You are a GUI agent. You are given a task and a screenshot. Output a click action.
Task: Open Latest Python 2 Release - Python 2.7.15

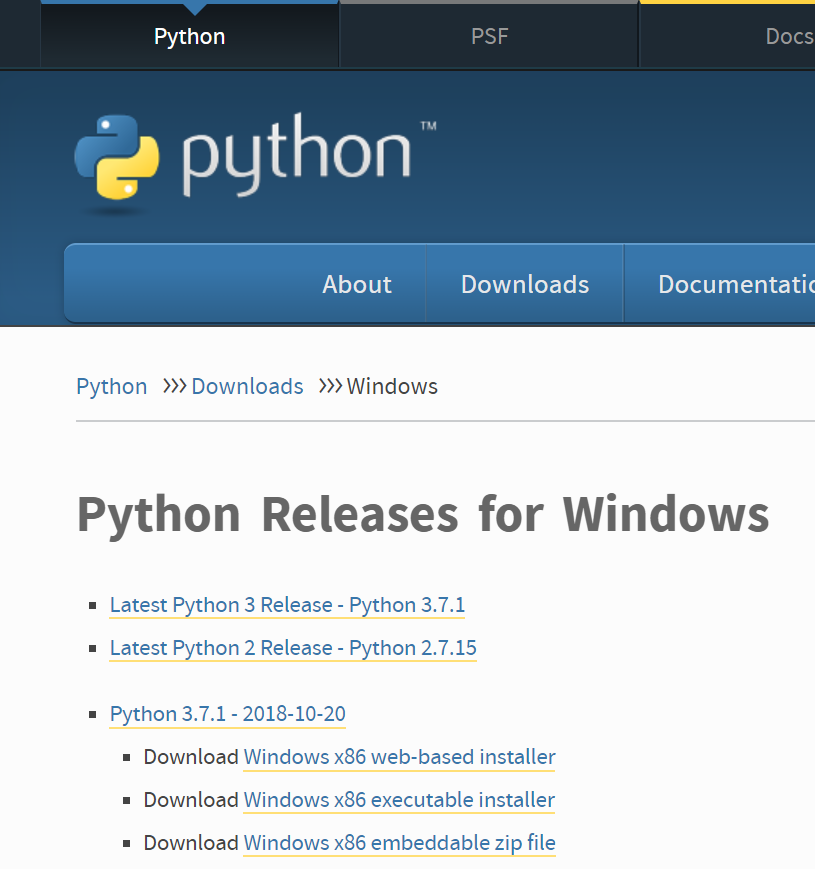pyautogui.click(x=293, y=648)
